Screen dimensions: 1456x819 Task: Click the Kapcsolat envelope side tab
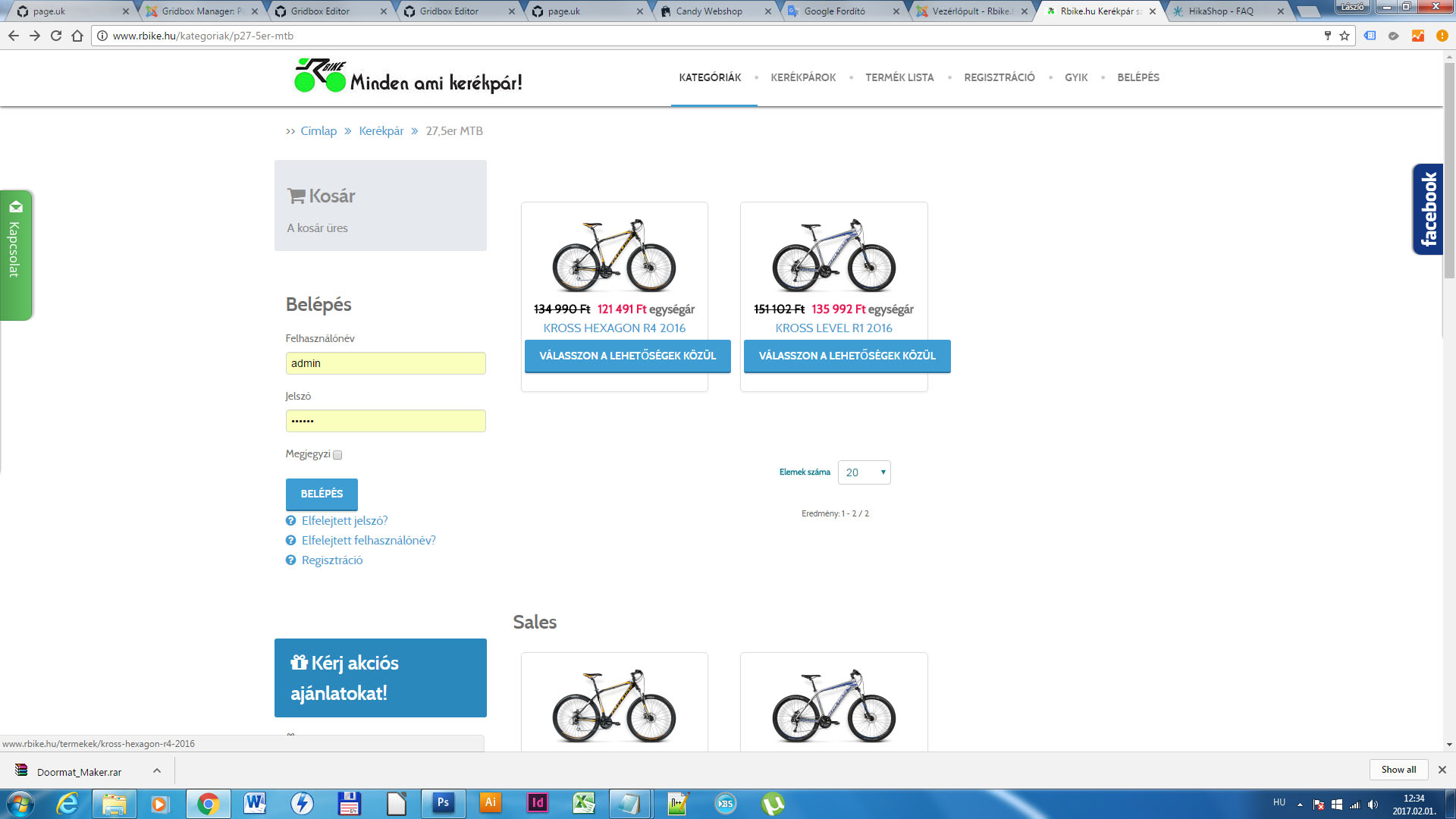click(x=15, y=254)
